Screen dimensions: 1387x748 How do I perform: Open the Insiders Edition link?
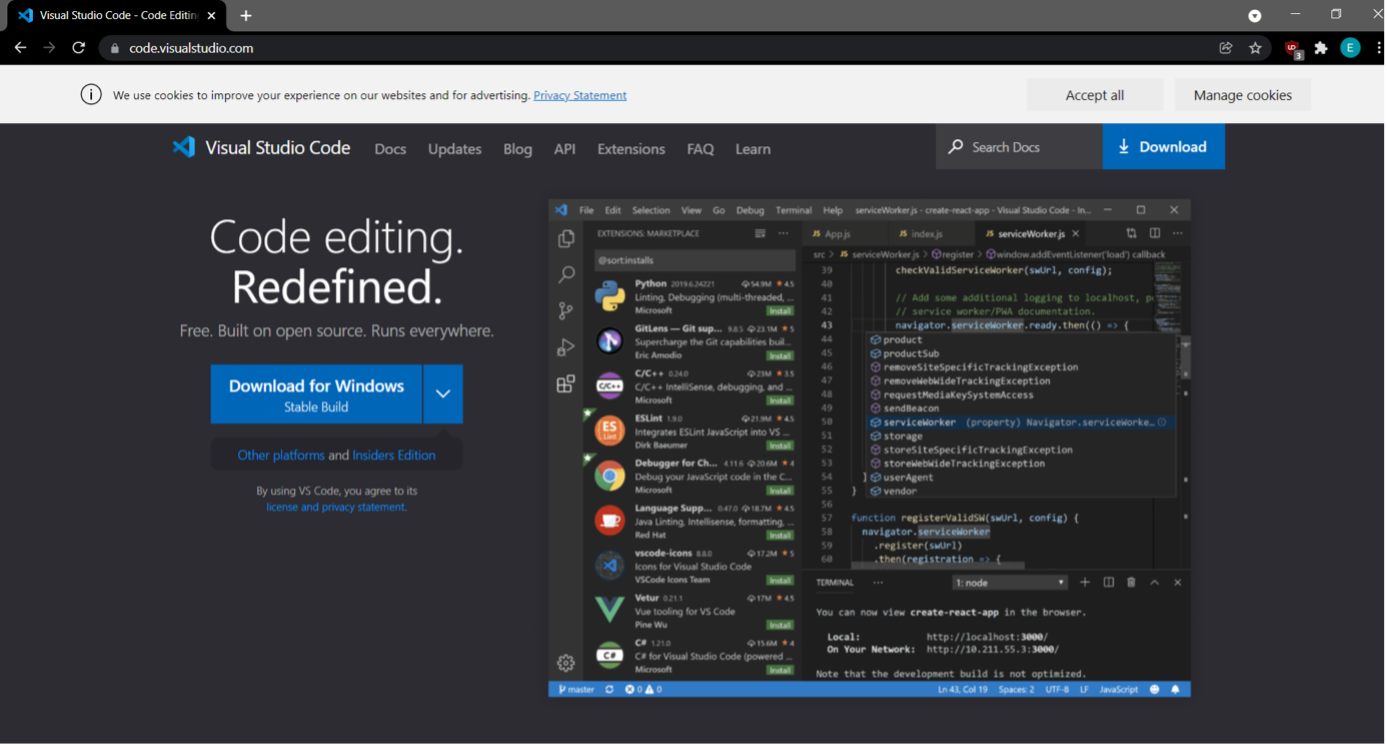coord(394,455)
